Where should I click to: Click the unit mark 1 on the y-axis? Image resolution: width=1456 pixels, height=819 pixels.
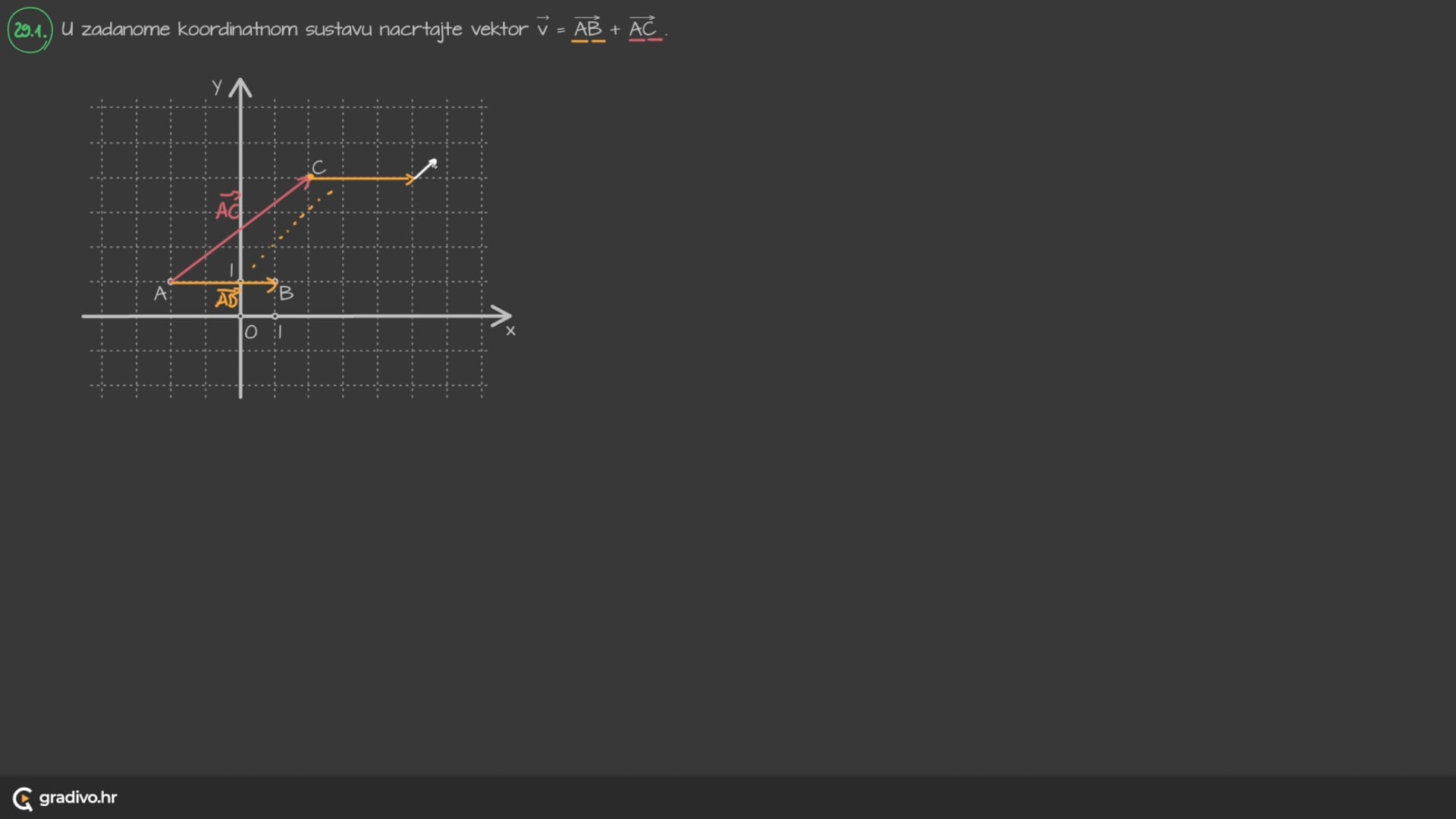[231, 271]
